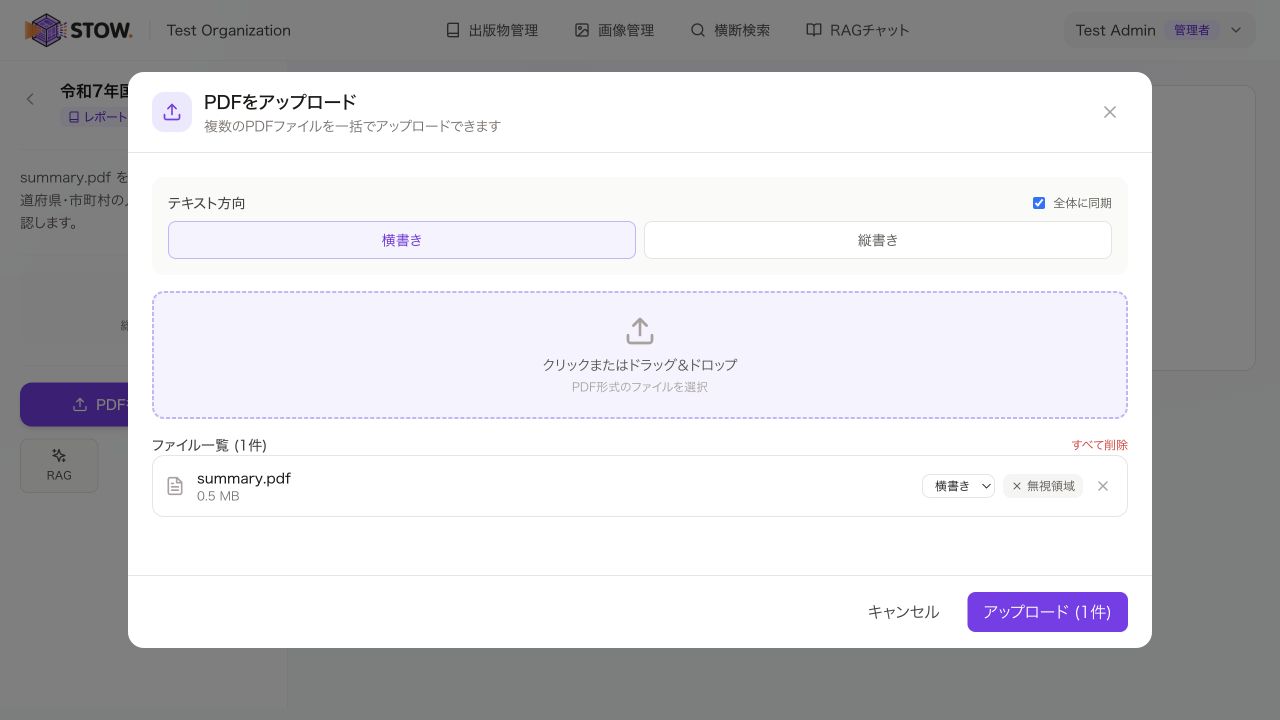Screen dimensions: 1280x720
Task: Click the キャンセル button
Action: pos(903,612)
